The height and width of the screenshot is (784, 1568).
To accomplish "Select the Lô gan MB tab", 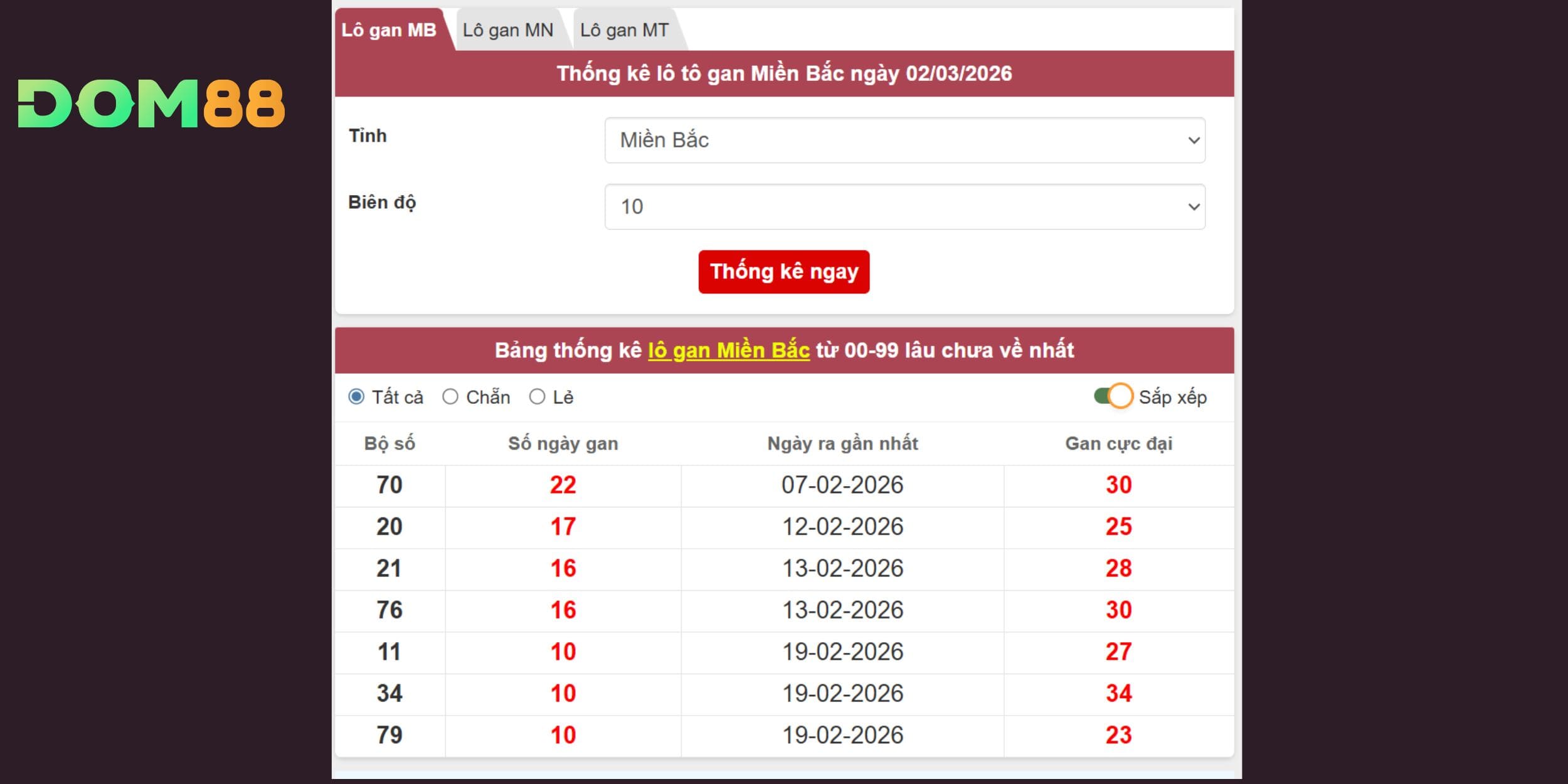I will [x=388, y=30].
